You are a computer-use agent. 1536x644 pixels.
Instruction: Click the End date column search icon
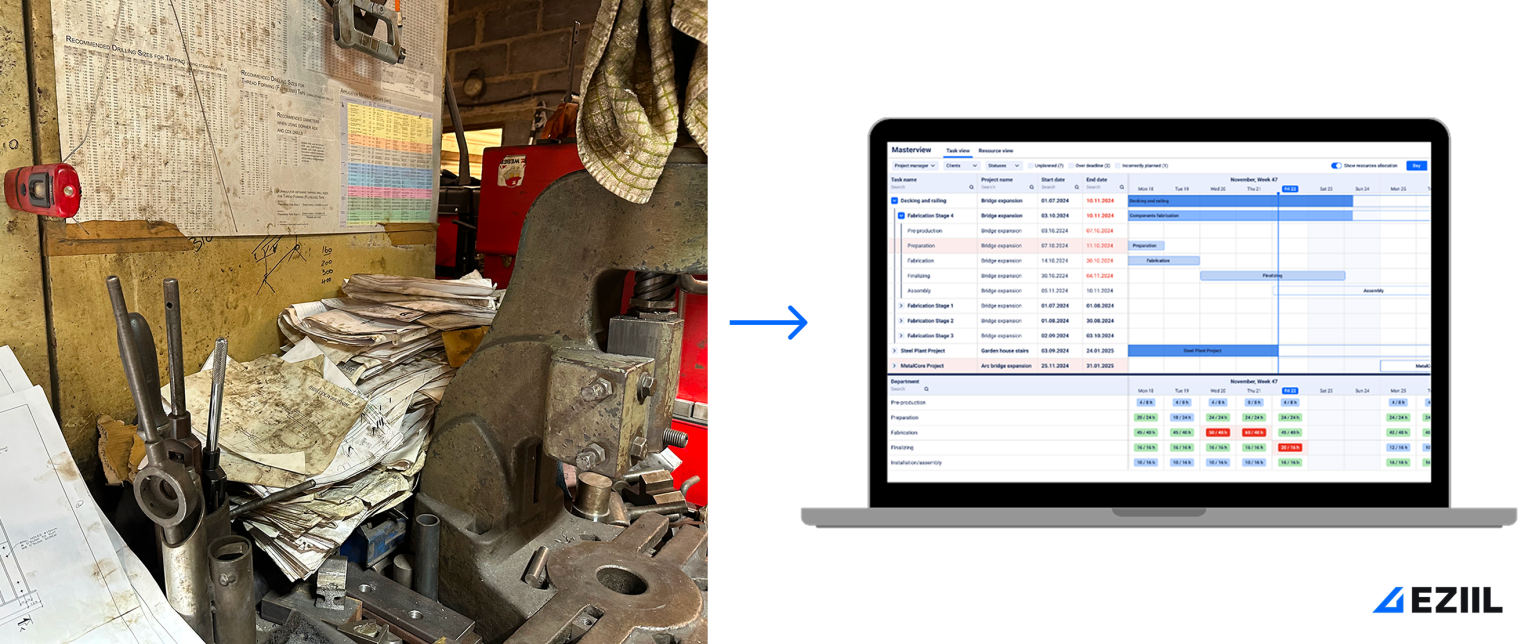click(x=1121, y=187)
